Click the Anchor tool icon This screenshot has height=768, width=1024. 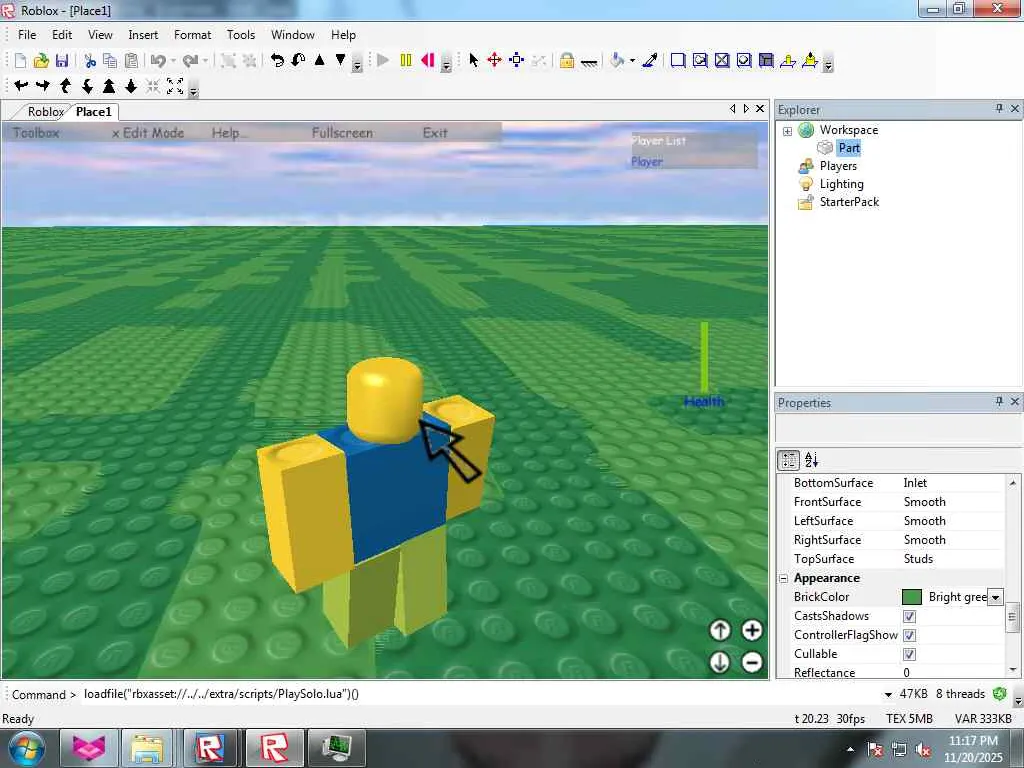[x=589, y=63]
